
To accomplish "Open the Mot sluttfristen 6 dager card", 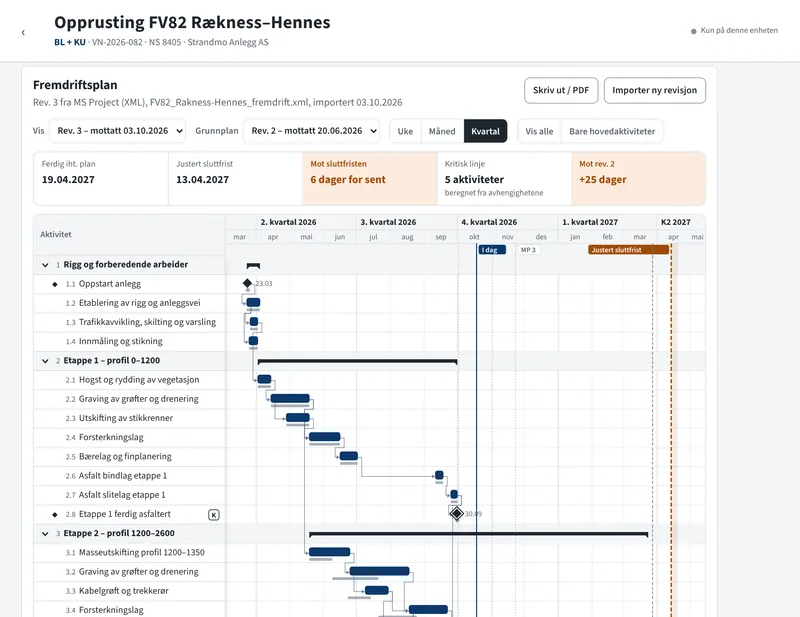I will tap(370, 179).
